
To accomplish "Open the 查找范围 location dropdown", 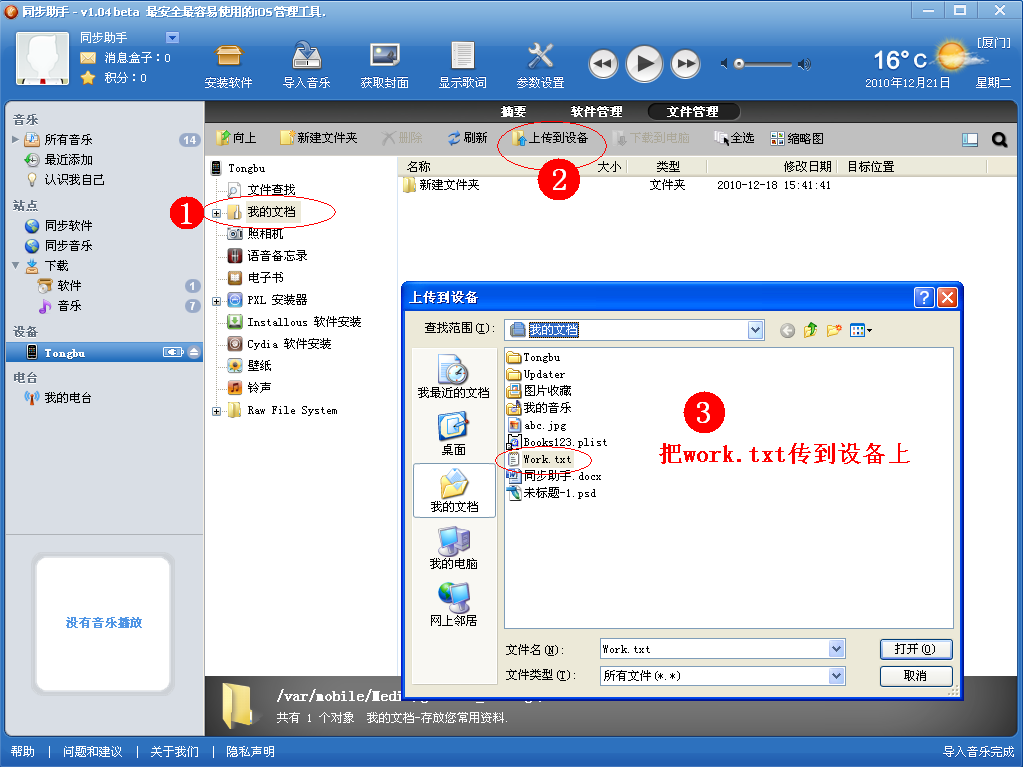I will coord(755,330).
